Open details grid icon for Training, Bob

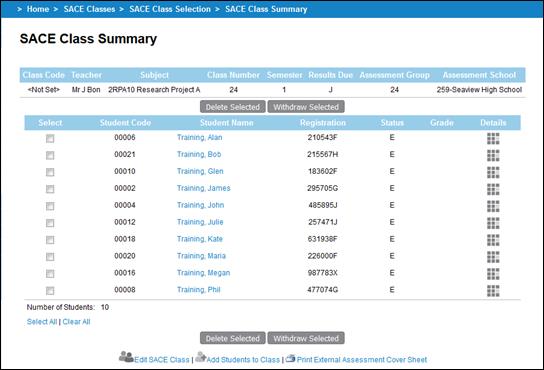(493, 155)
